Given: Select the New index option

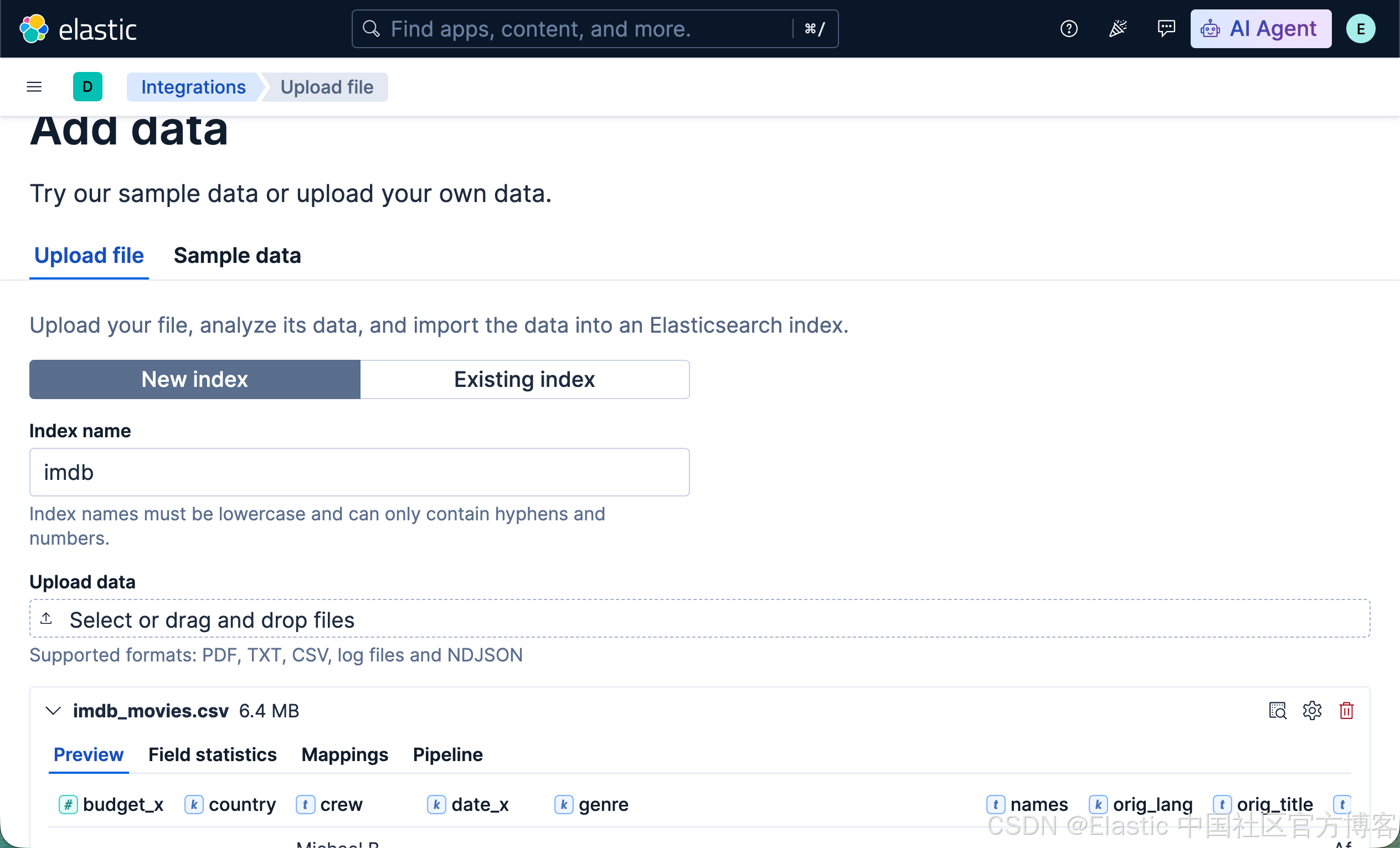Looking at the screenshot, I should 195,379.
